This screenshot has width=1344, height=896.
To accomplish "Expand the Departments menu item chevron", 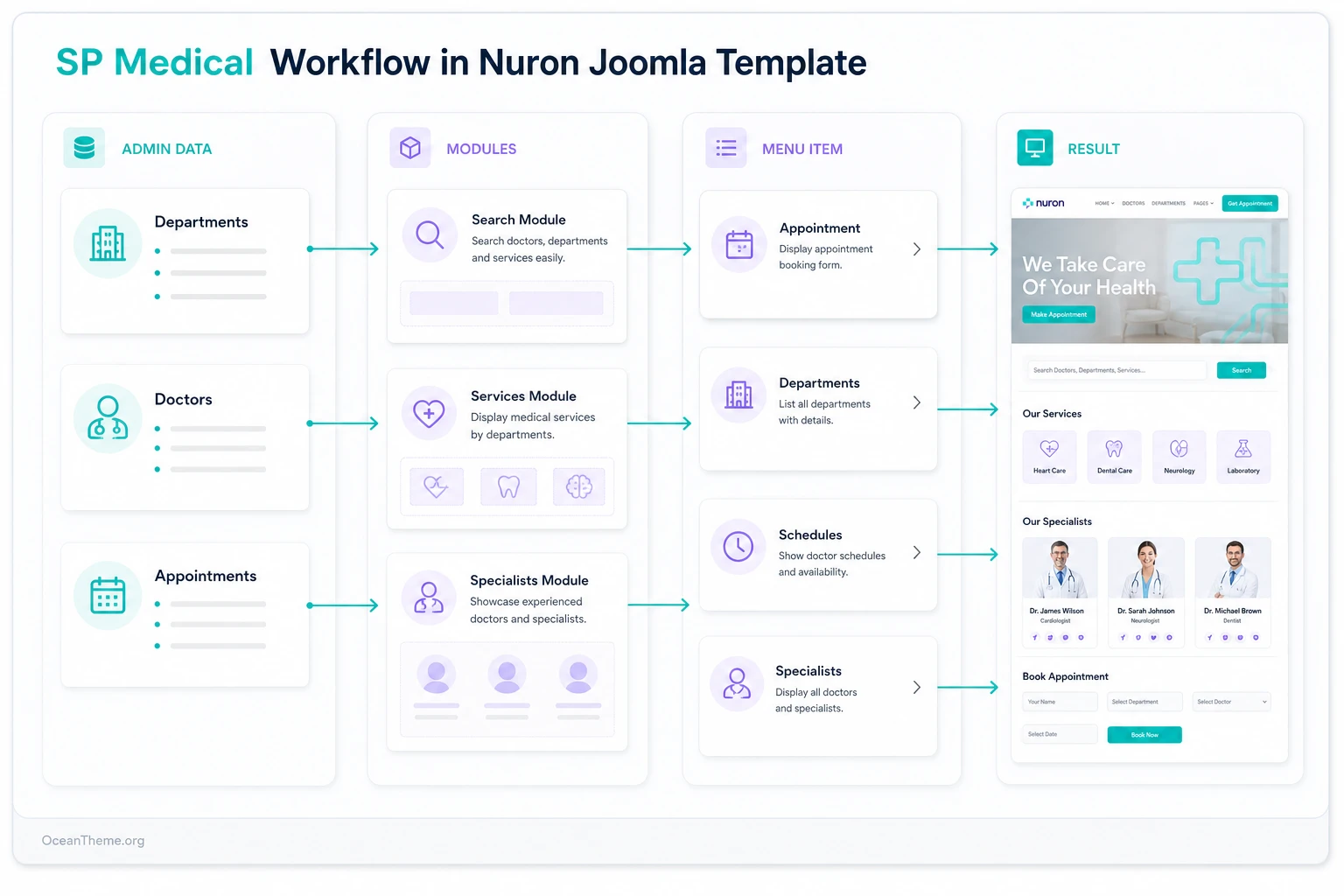I will 917,402.
